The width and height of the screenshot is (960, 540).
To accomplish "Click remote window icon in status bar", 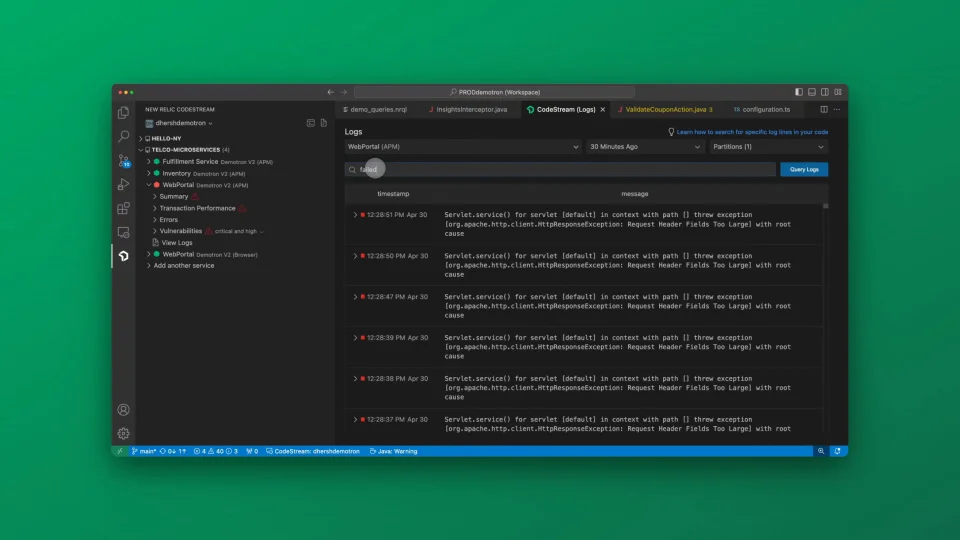I will (120, 451).
